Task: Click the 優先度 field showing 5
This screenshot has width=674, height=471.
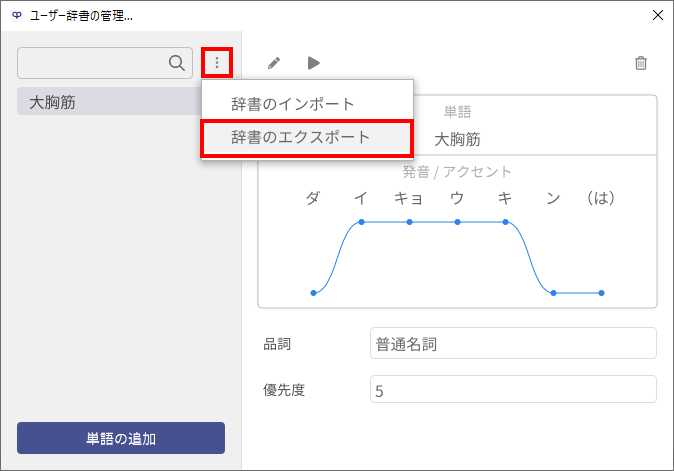Action: tap(513, 389)
